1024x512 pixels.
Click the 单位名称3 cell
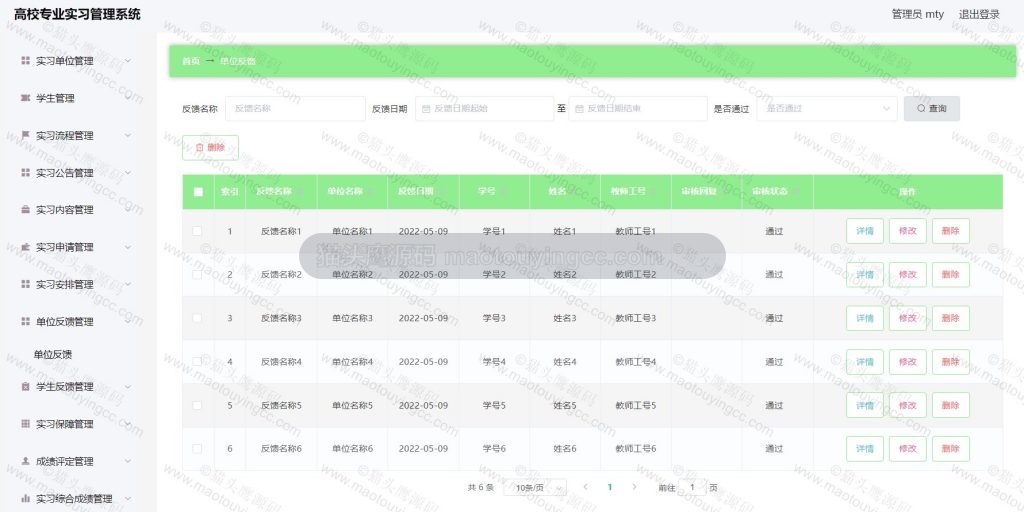coord(352,318)
